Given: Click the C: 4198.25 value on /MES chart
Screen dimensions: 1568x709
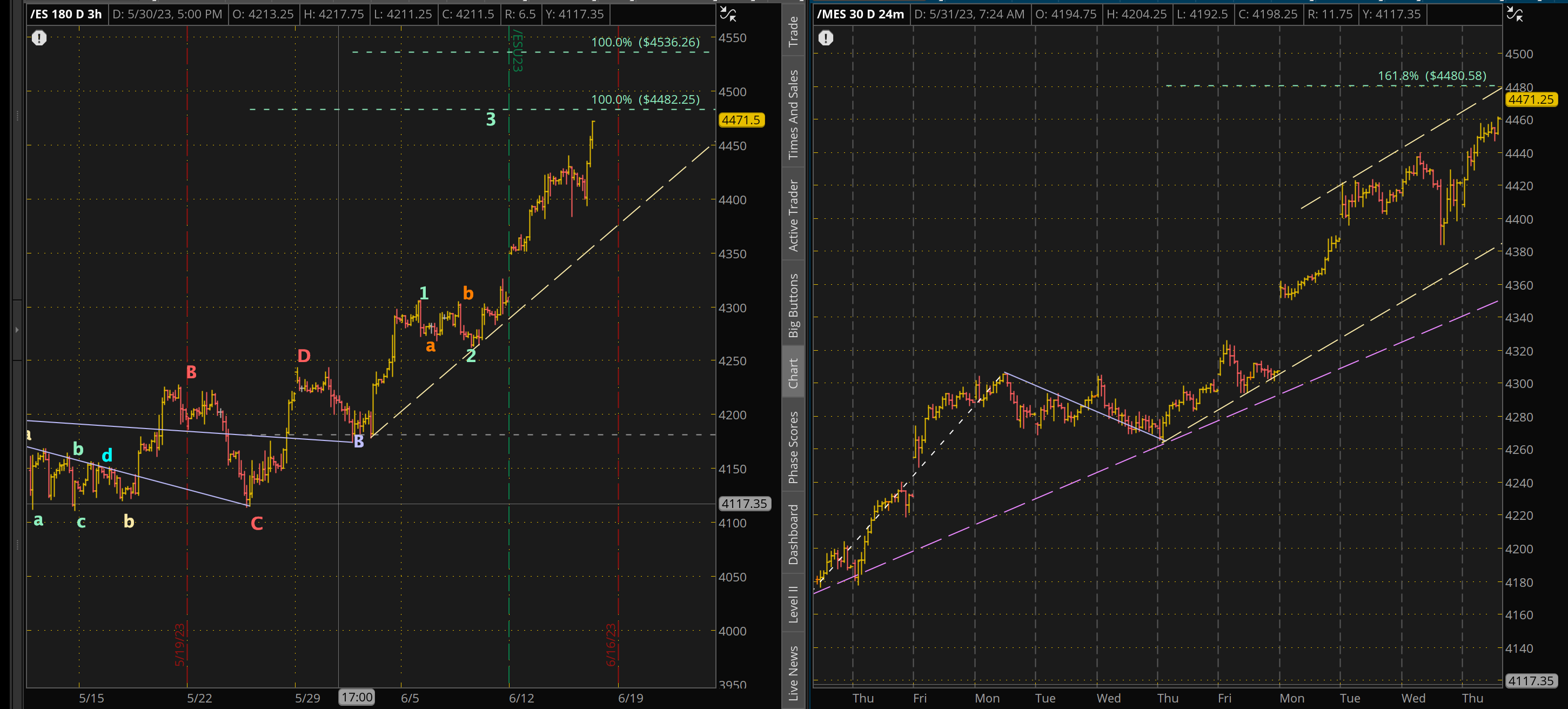Looking at the screenshot, I should [x=1269, y=14].
